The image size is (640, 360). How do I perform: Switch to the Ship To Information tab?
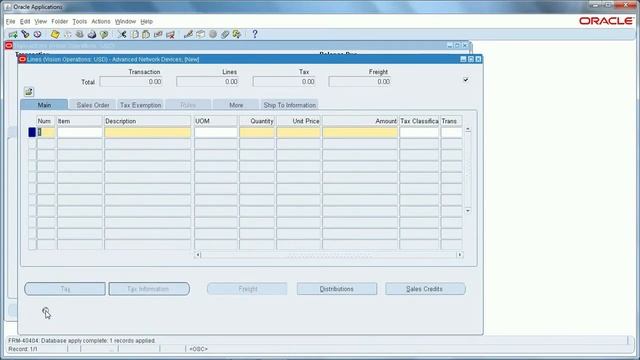tap(289, 105)
